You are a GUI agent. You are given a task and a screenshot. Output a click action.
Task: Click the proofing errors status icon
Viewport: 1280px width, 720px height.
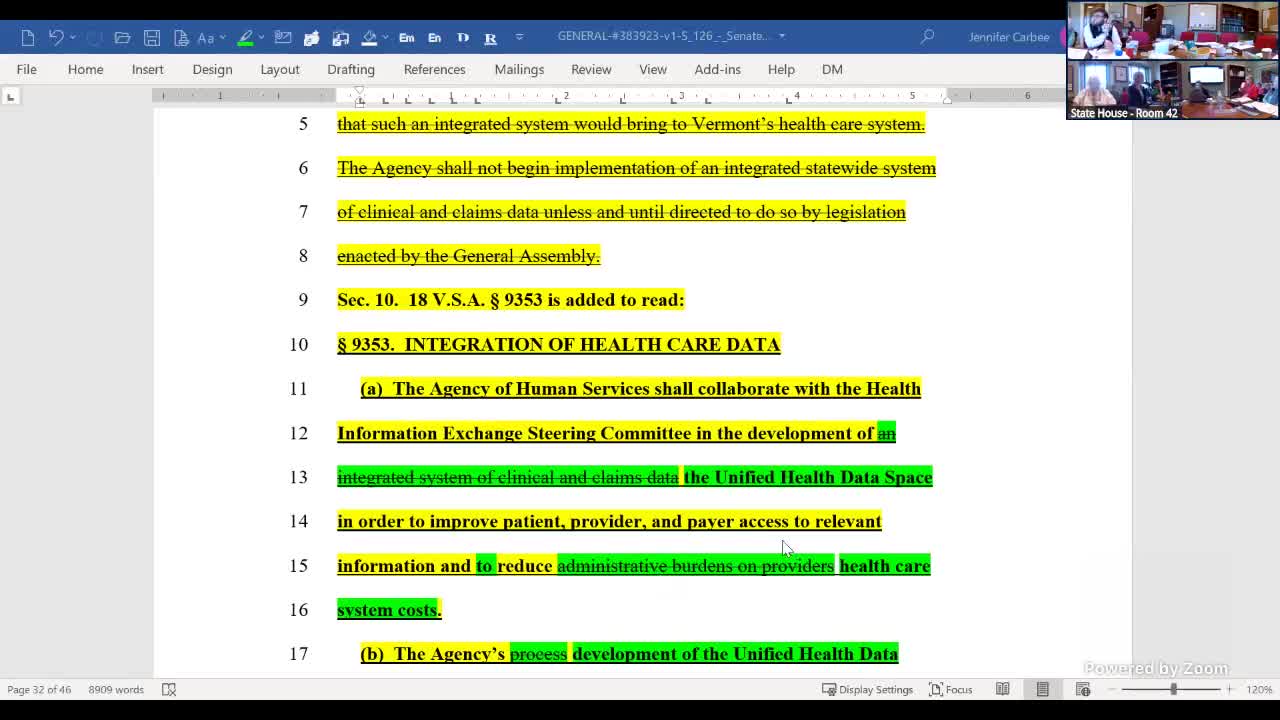169,689
